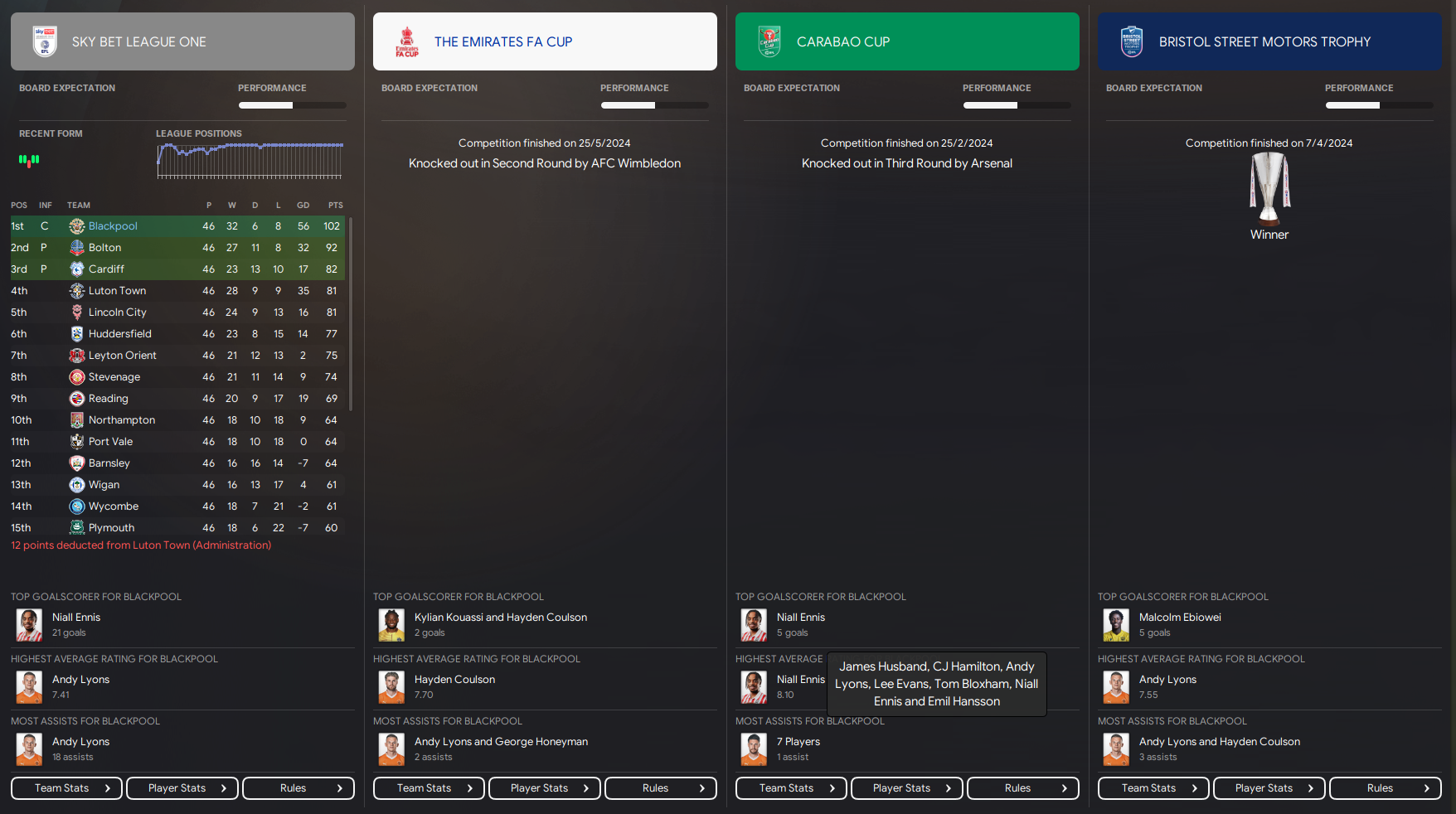Click the Bolton club badge icon

77,248
